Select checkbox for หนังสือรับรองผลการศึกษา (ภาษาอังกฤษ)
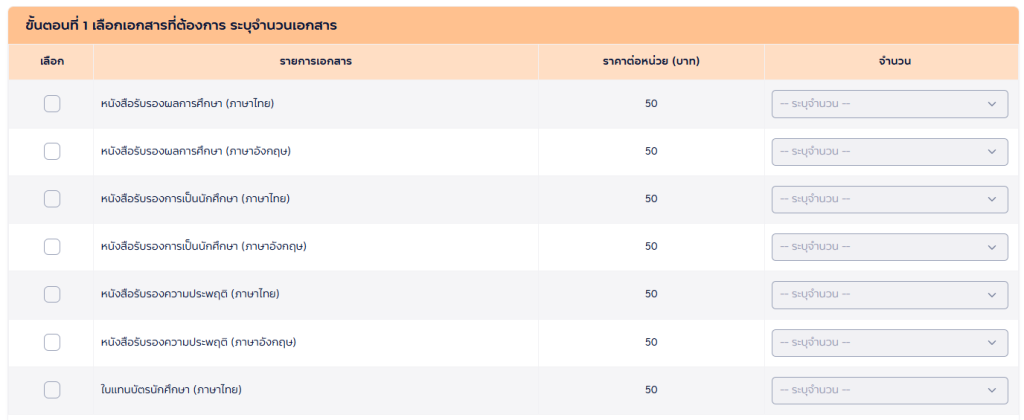Viewport: 1024px width, 420px height. (52, 151)
